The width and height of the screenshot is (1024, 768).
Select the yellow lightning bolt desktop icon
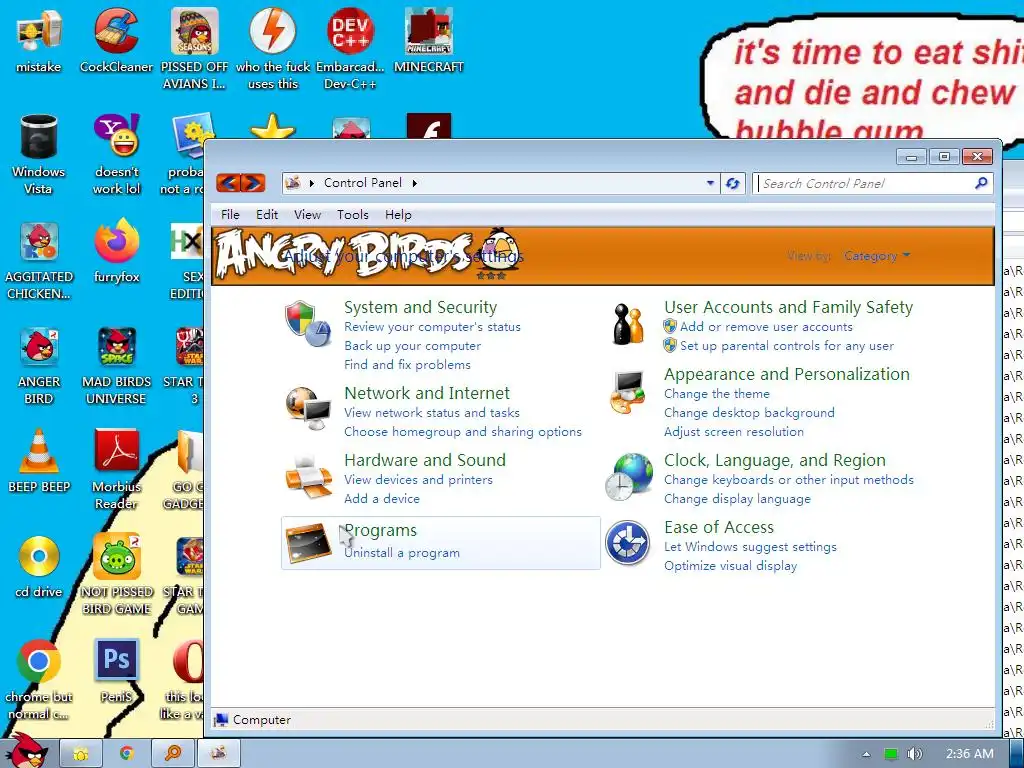click(x=273, y=31)
